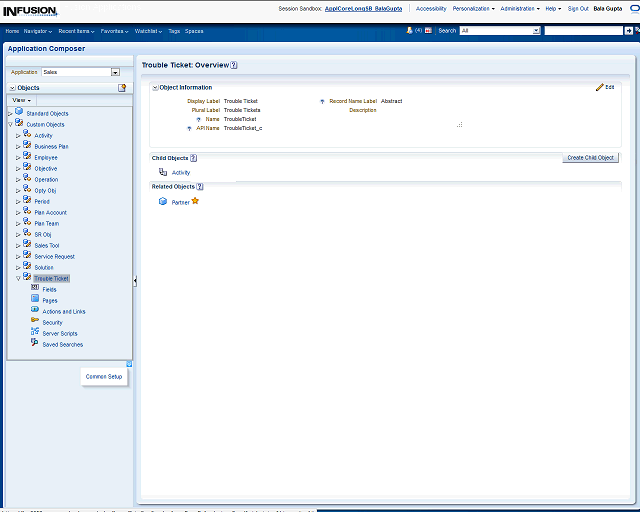Click the Edit pencil icon
This screenshot has width=640, height=512.
[x=599, y=88]
